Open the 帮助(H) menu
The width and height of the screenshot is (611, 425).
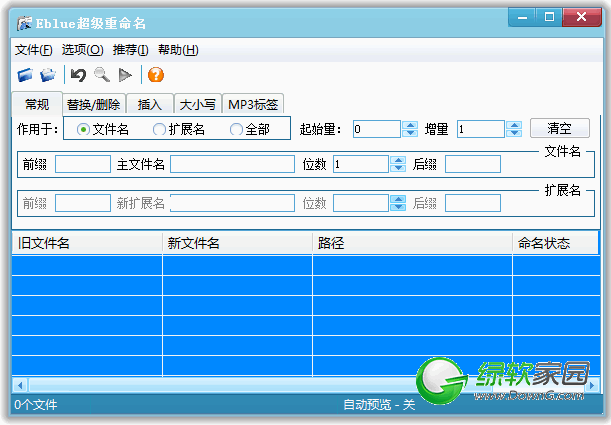(178, 50)
